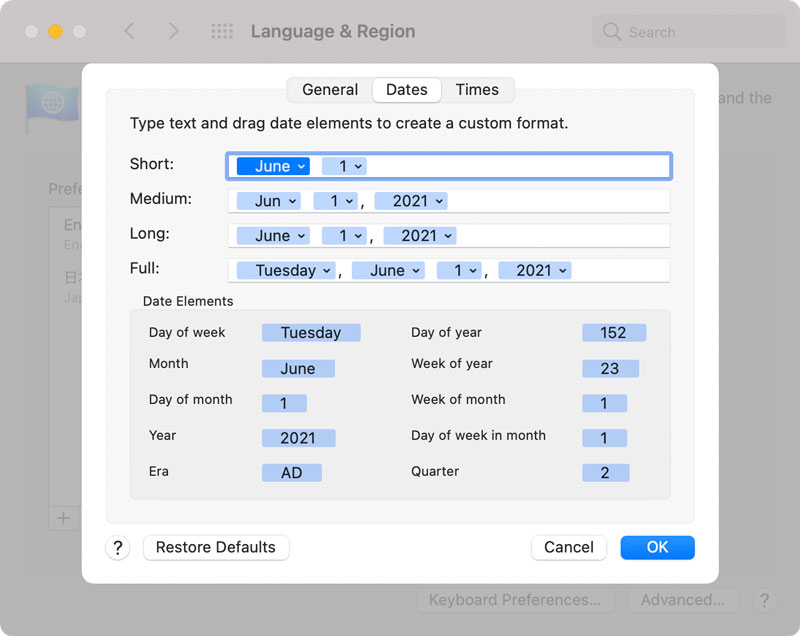Select the Week of month element token
Screen dimensions: 800x636
605,403
